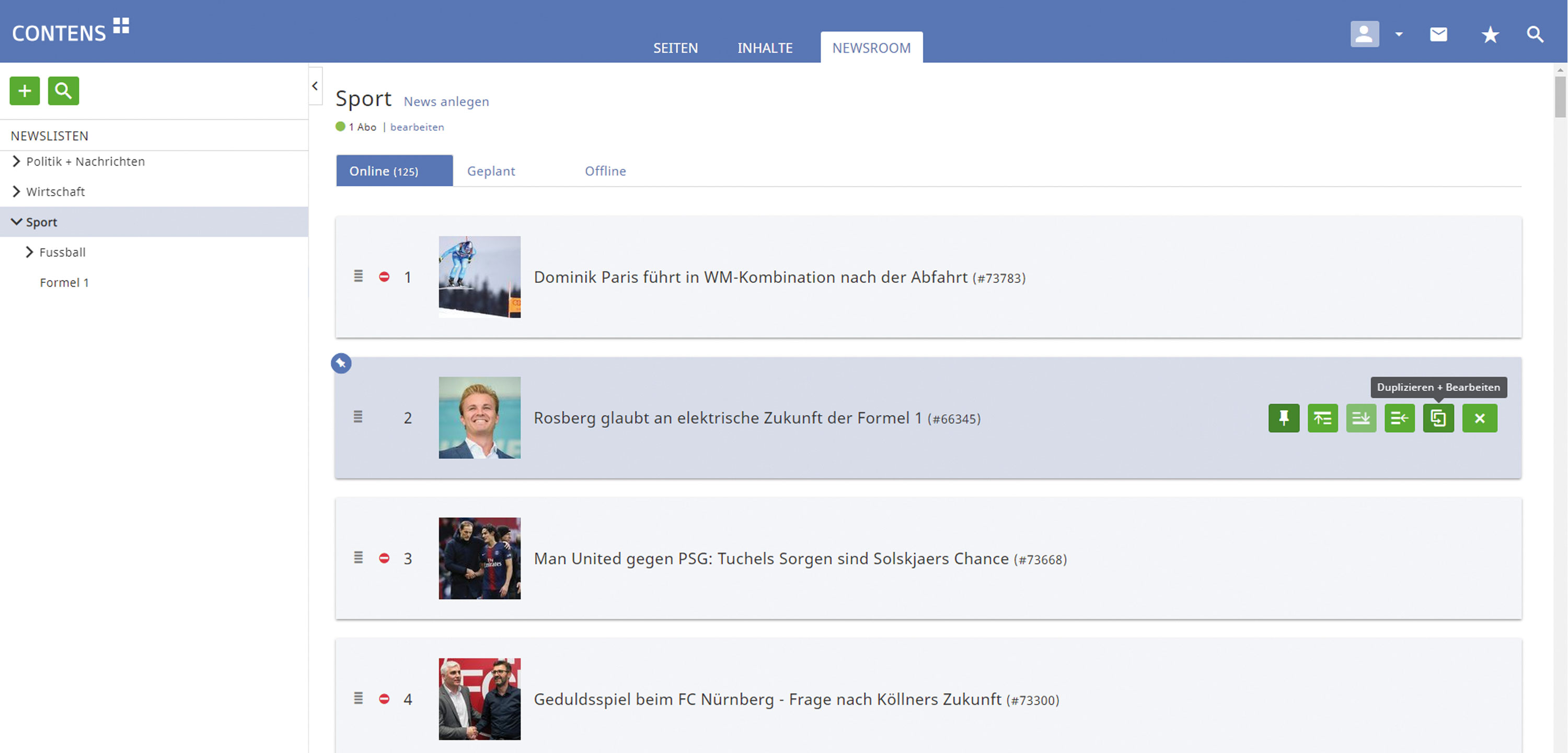Viewport: 1568px width, 753px height.
Task: Click the remove from list icon on item 2
Action: click(x=1479, y=418)
